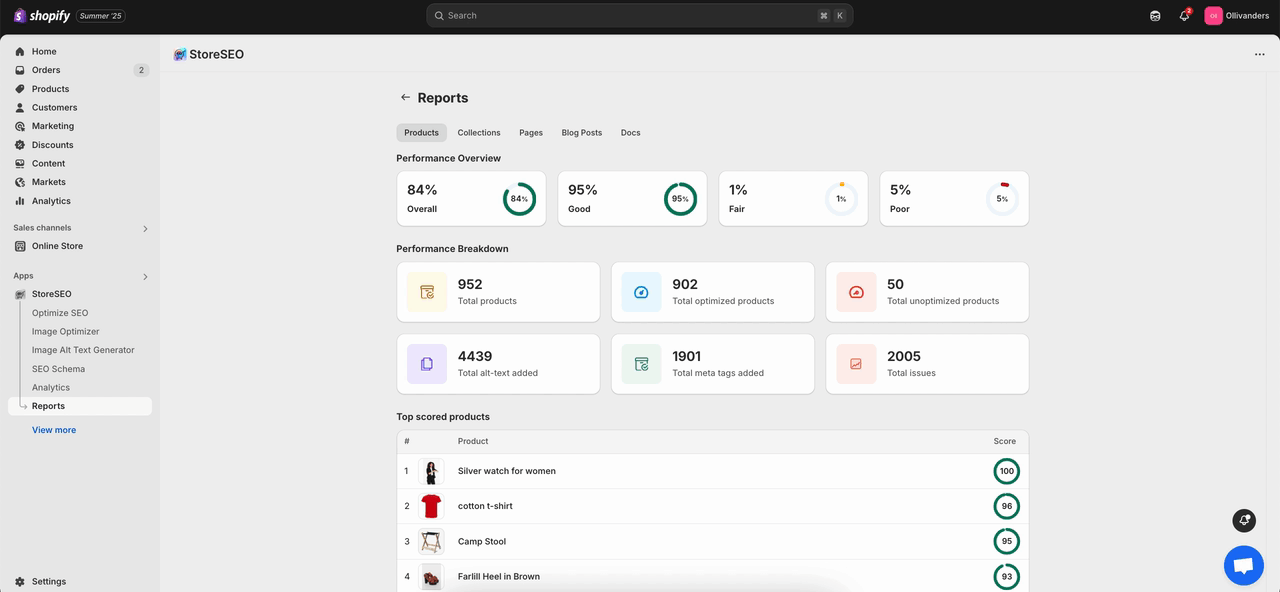Click the Total issues chart icon
The height and width of the screenshot is (592, 1280).
(x=856, y=364)
